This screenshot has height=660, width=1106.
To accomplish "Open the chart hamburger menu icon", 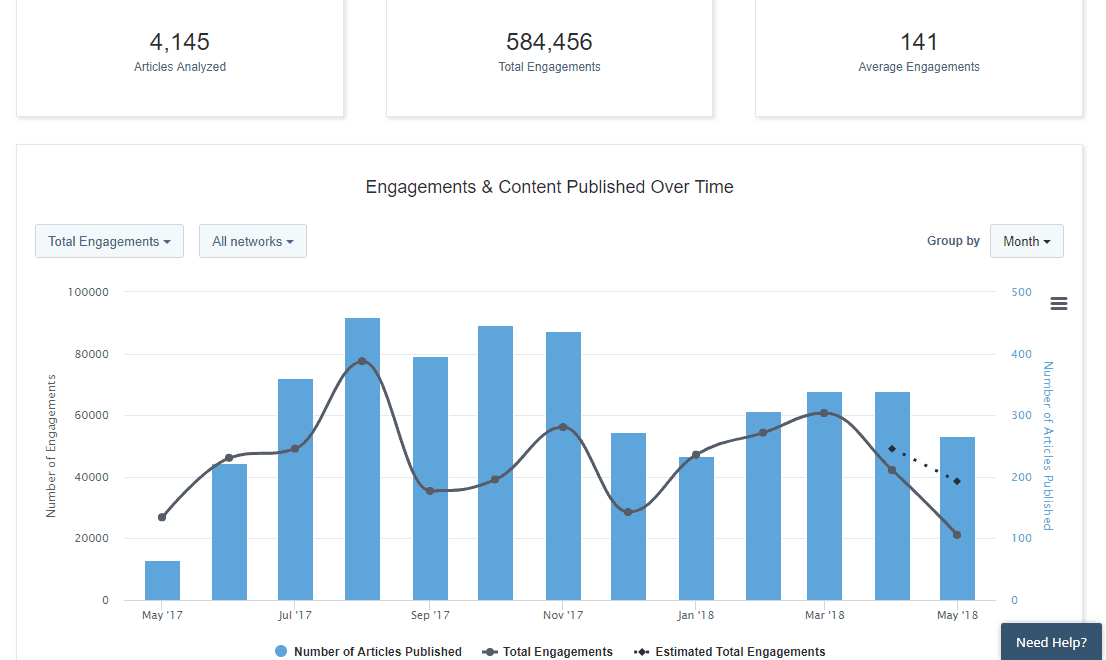I will [1058, 304].
